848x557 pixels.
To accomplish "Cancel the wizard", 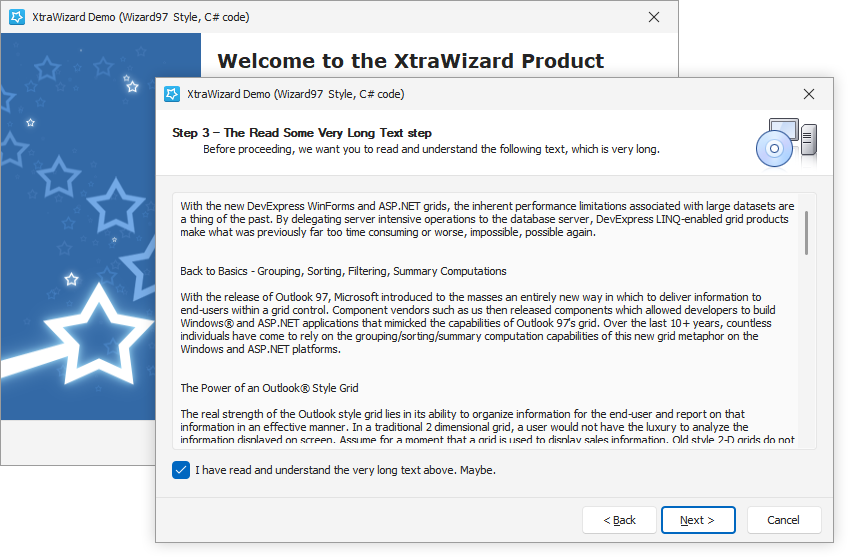I will point(784,520).
